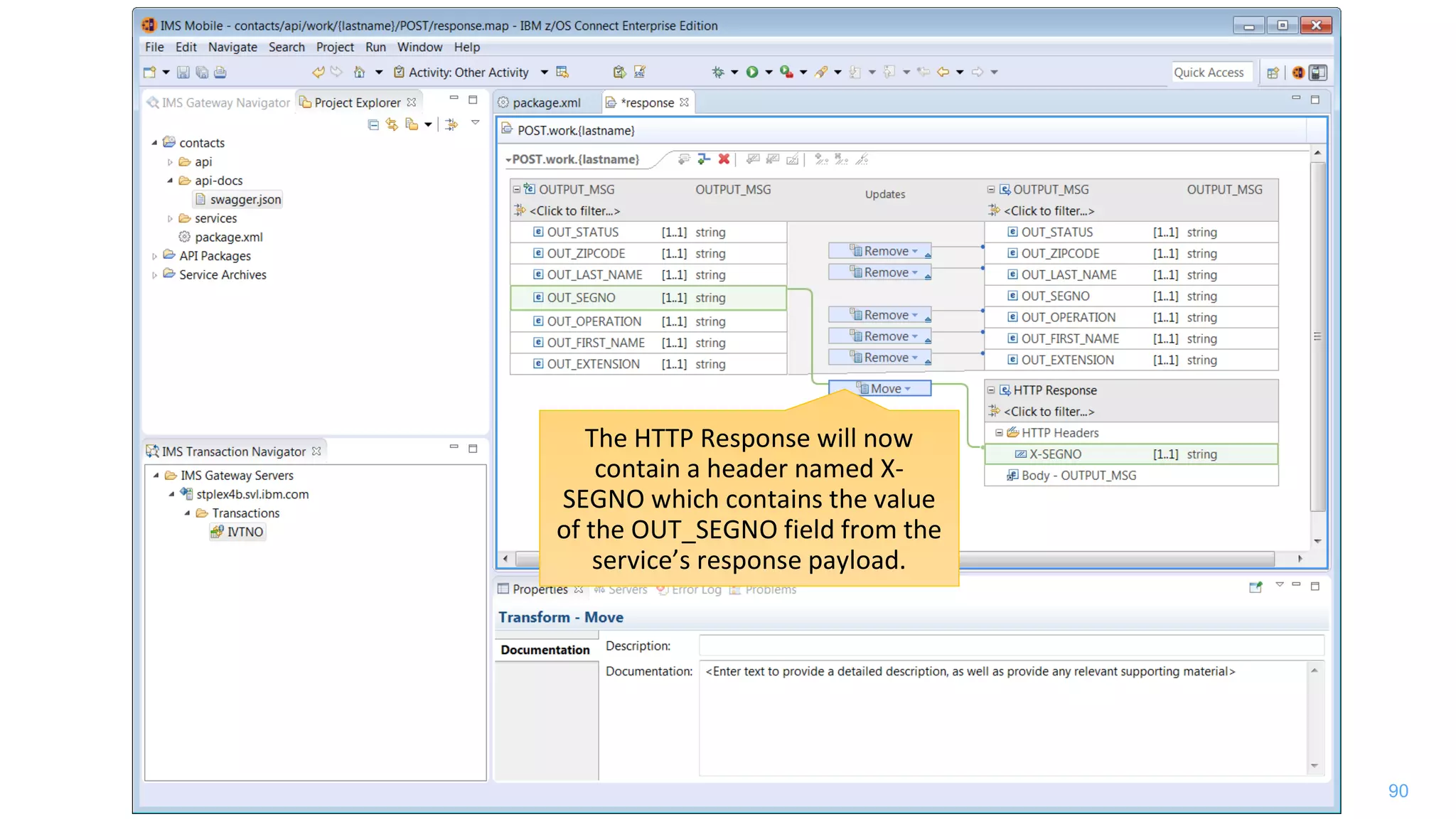Click the yellow Undo arrow icon

click(x=318, y=72)
